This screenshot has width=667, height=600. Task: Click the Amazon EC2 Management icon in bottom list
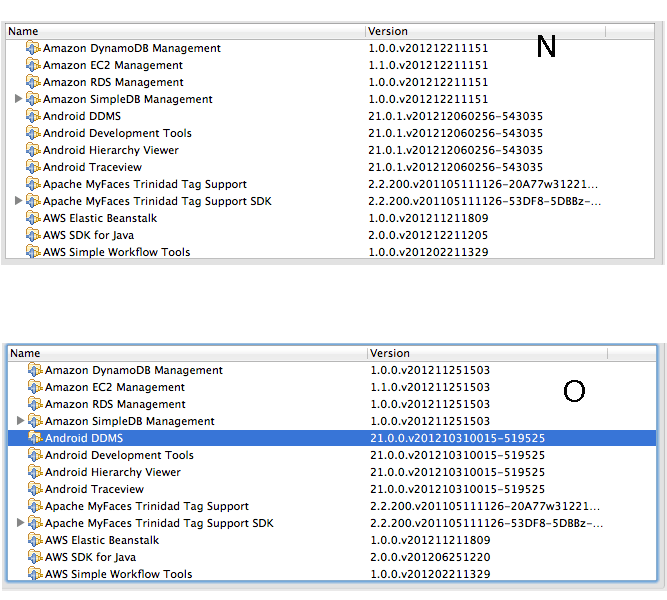coord(35,387)
